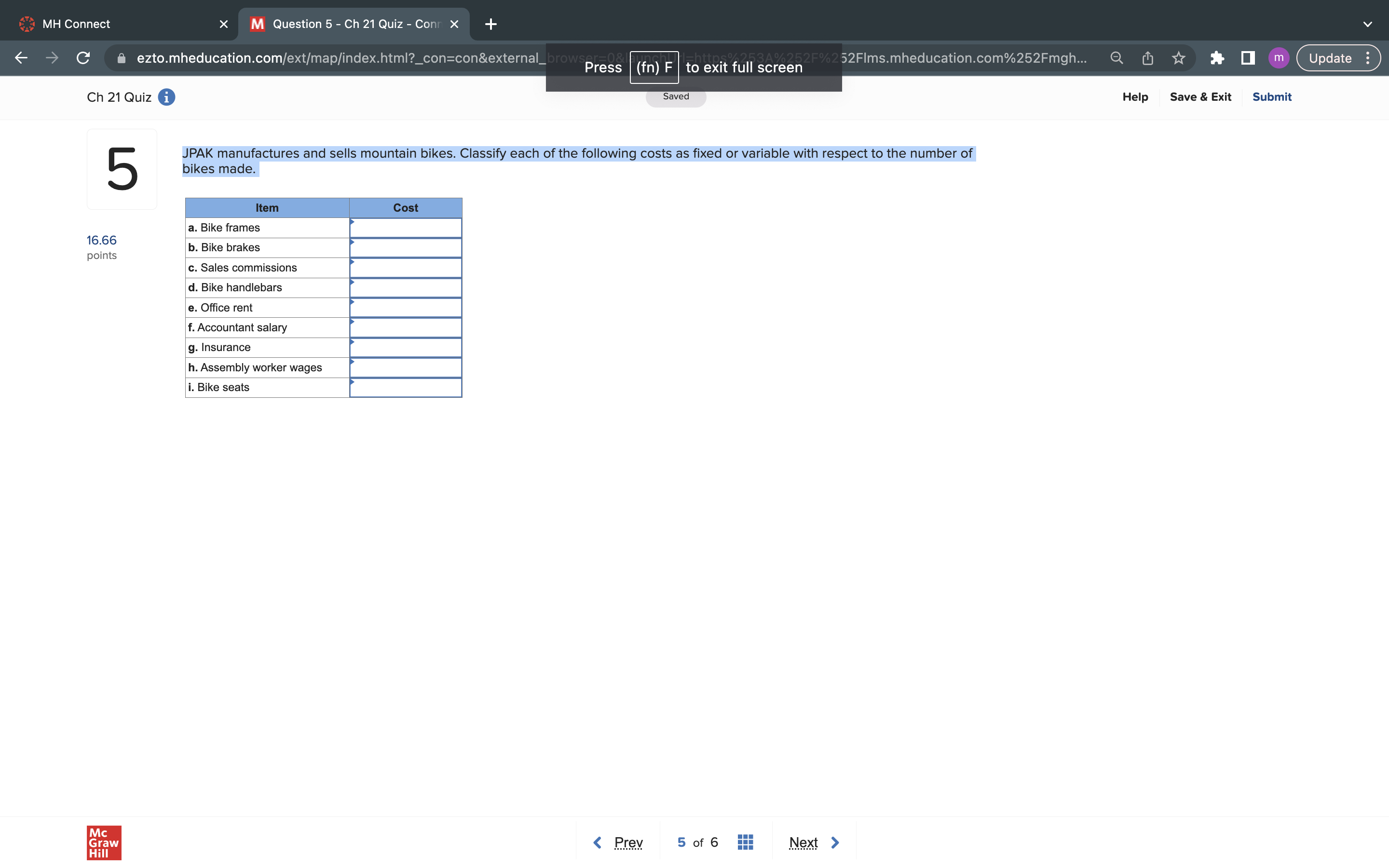Click the share page icon

pyautogui.click(x=1147, y=58)
